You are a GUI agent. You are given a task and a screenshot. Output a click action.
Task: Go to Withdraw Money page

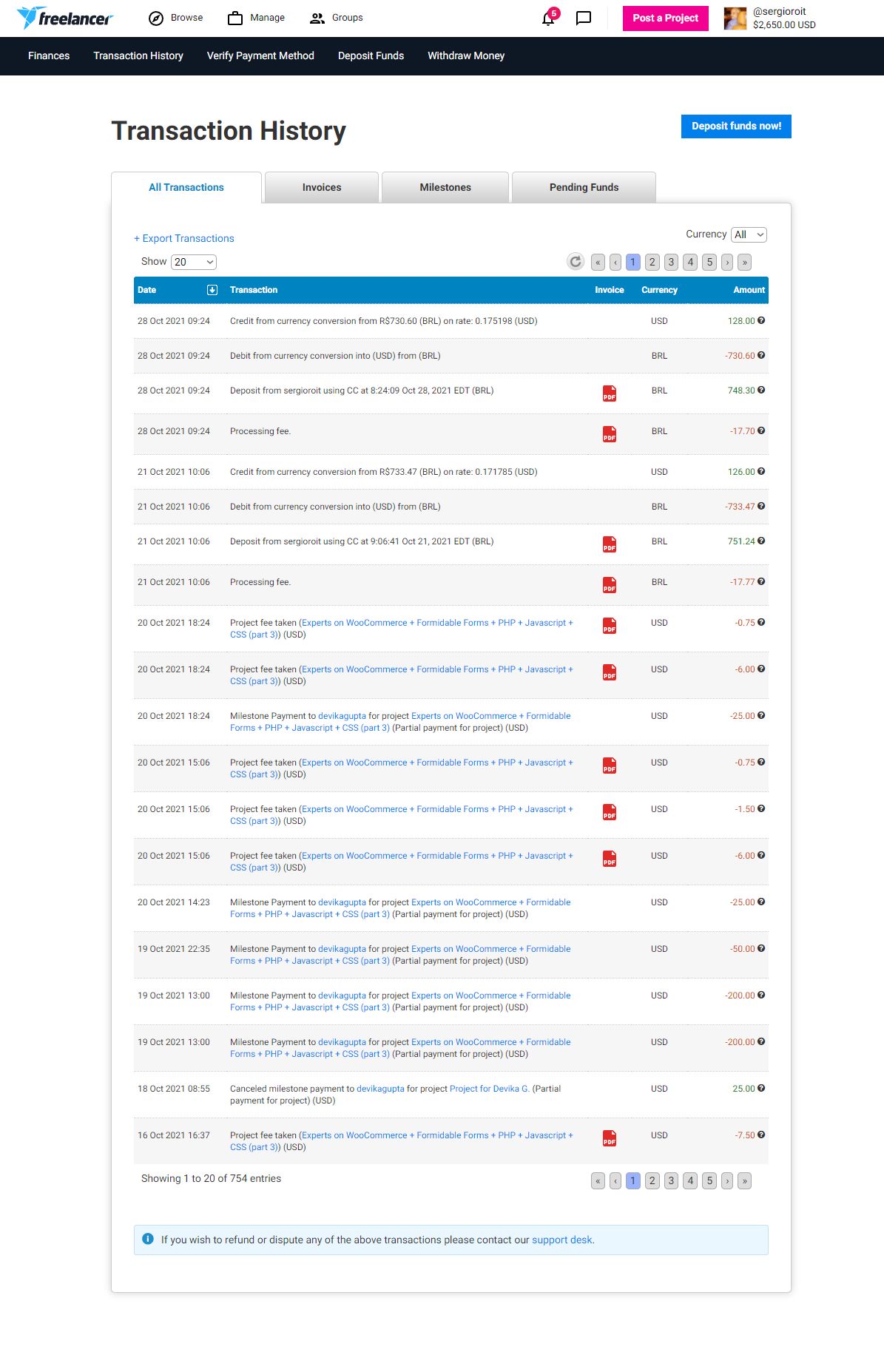pos(466,55)
